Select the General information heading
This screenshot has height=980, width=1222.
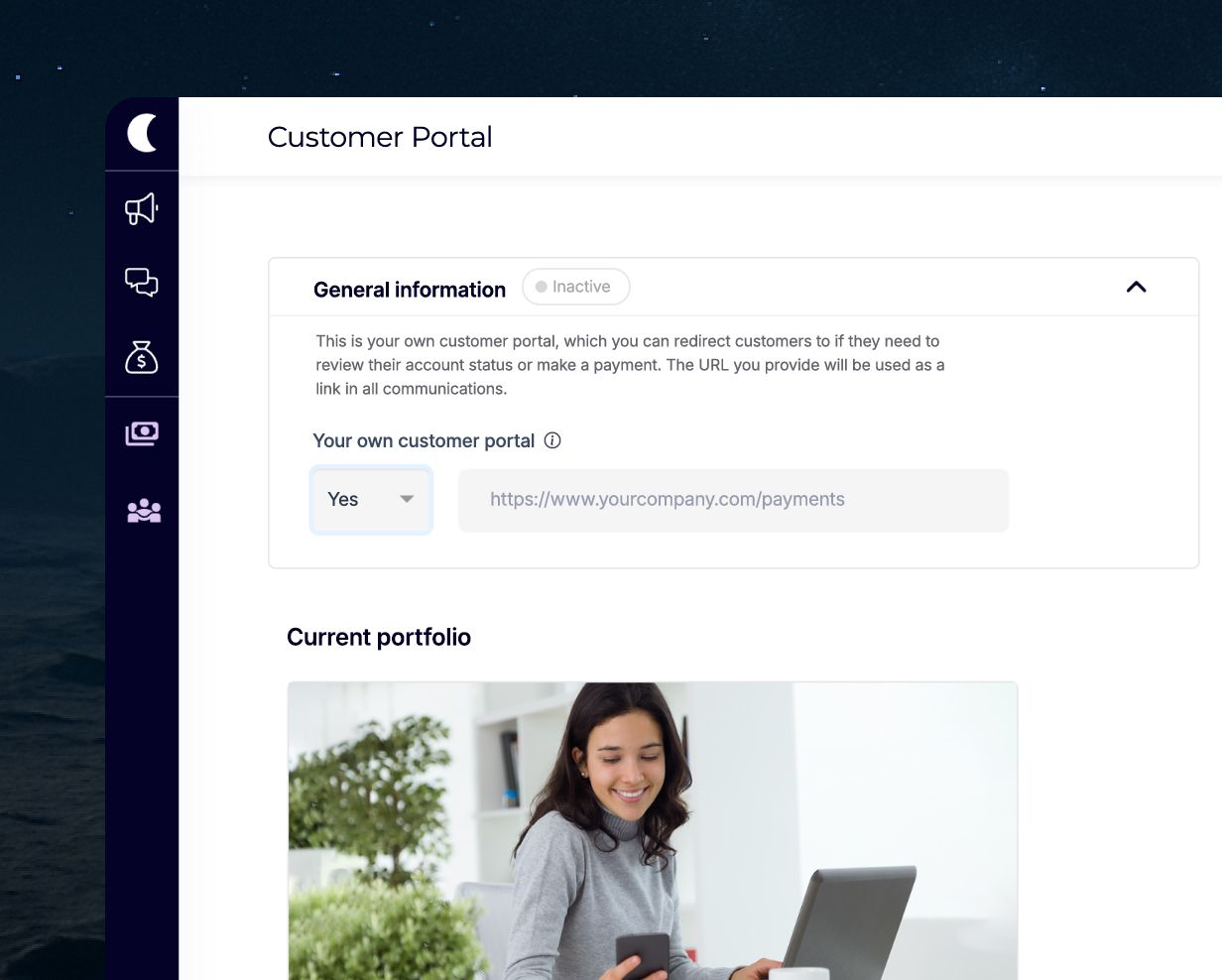(x=410, y=290)
